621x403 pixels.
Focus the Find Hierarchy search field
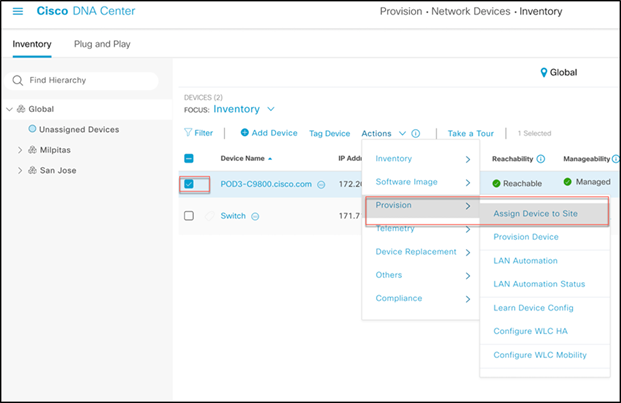coord(82,80)
